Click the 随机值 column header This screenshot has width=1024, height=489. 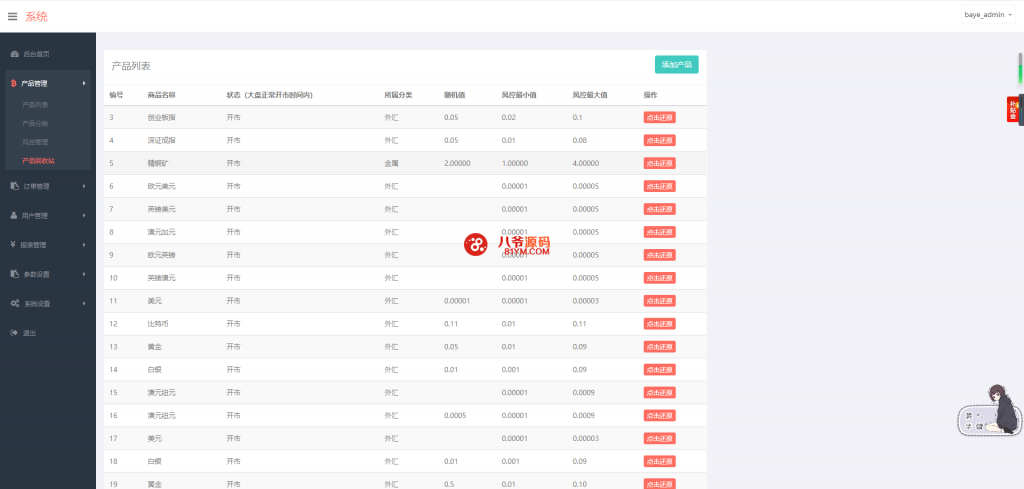[x=455, y=95]
